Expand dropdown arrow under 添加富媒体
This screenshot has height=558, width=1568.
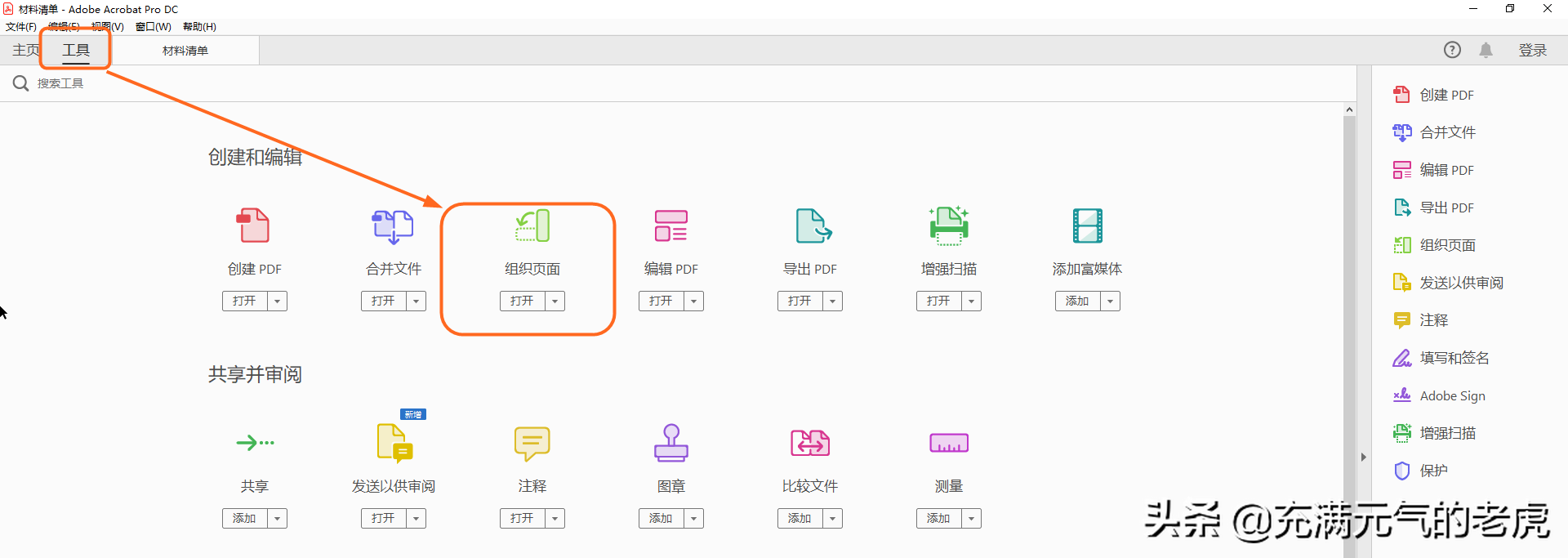pos(1111,301)
